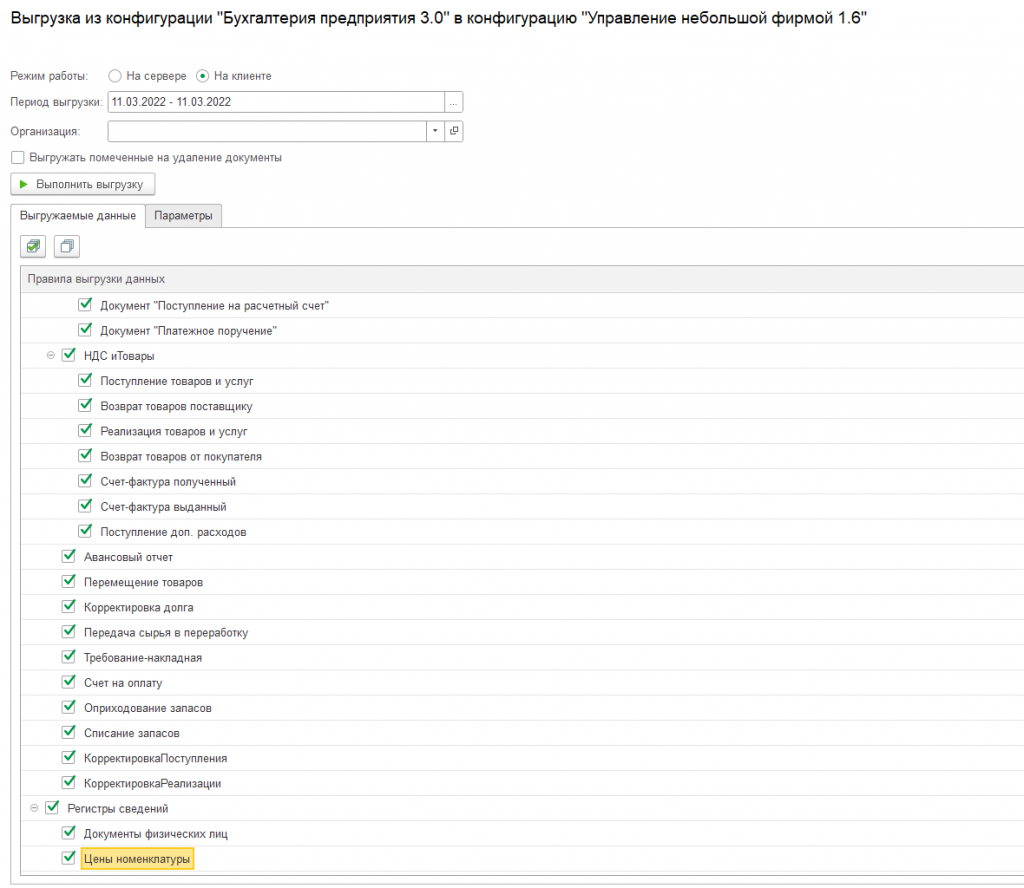The image size is (1024, 888).
Task: Uncheck Перемещение товаров checkbox
Action: pyautogui.click(x=69, y=581)
